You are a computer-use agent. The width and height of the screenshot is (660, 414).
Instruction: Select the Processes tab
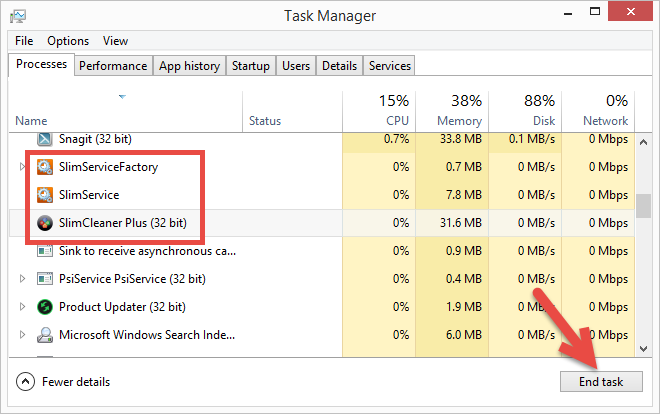41,64
